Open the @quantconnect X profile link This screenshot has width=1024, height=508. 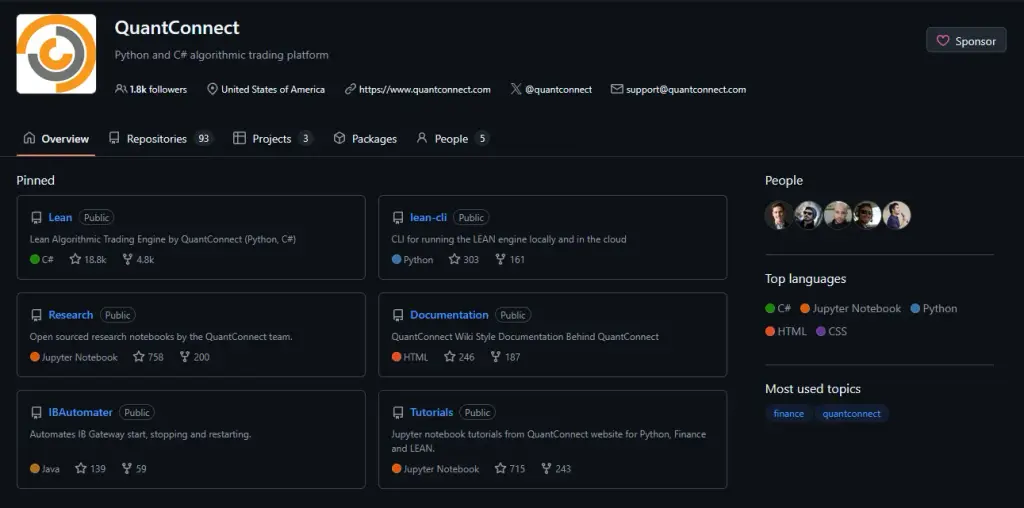tap(558, 89)
